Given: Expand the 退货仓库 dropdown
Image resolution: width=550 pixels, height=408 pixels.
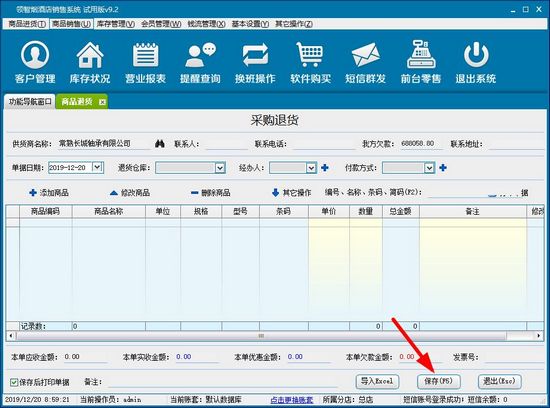Looking at the screenshot, I should coord(220,168).
